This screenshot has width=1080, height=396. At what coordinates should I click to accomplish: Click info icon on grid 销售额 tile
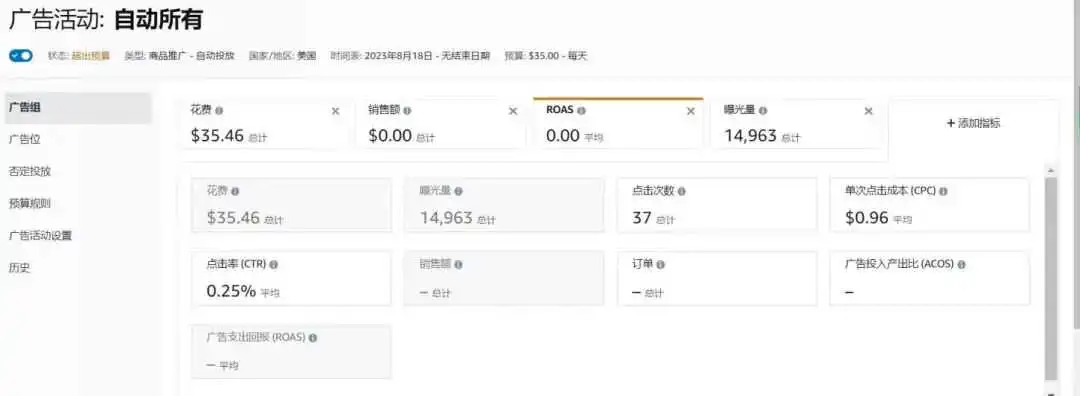pos(459,264)
